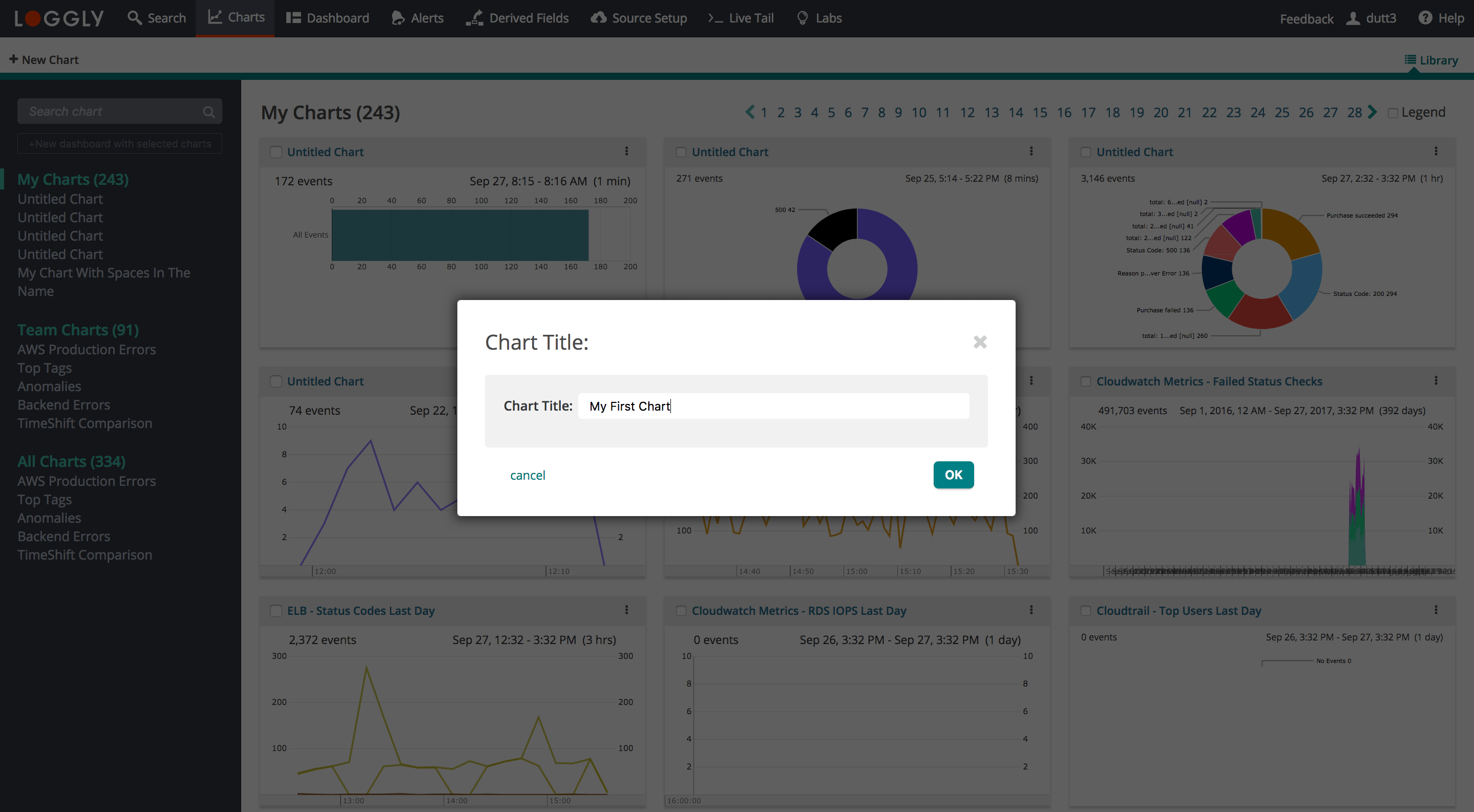Switch to the Charts tab
The height and width of the screenshot is (812, 1474).
(235, 18)
